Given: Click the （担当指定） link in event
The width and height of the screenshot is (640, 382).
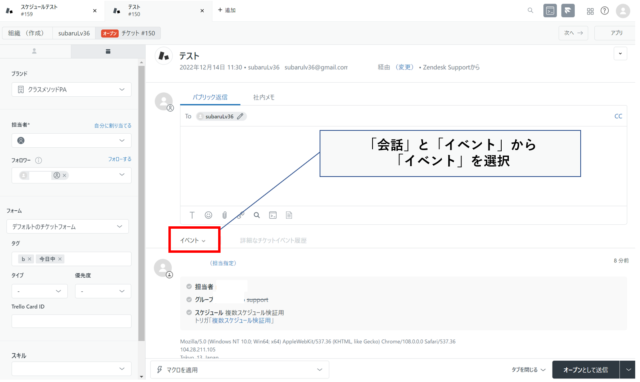Looking at the screenshot, I should click(x=223, y=263).
